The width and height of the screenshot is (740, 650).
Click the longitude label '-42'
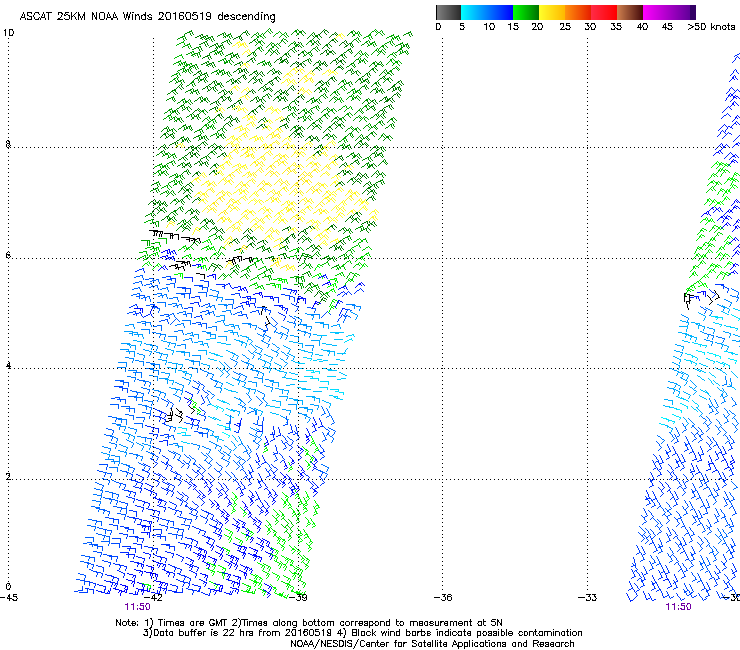[153, 598]
